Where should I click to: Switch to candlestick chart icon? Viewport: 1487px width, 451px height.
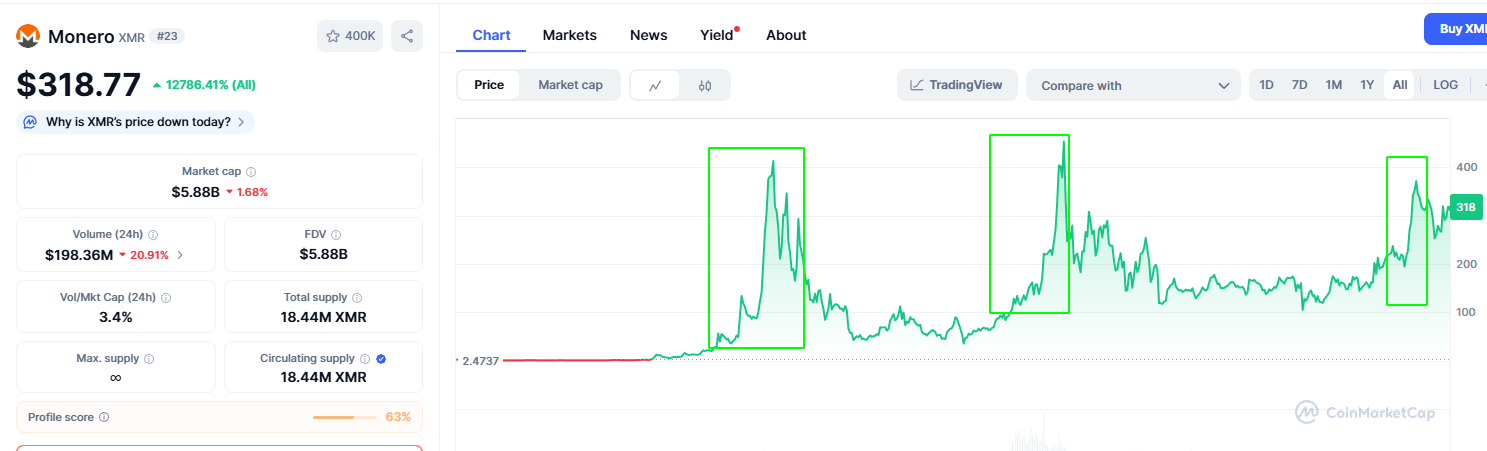pyautogui.click(x=705, y=85)
